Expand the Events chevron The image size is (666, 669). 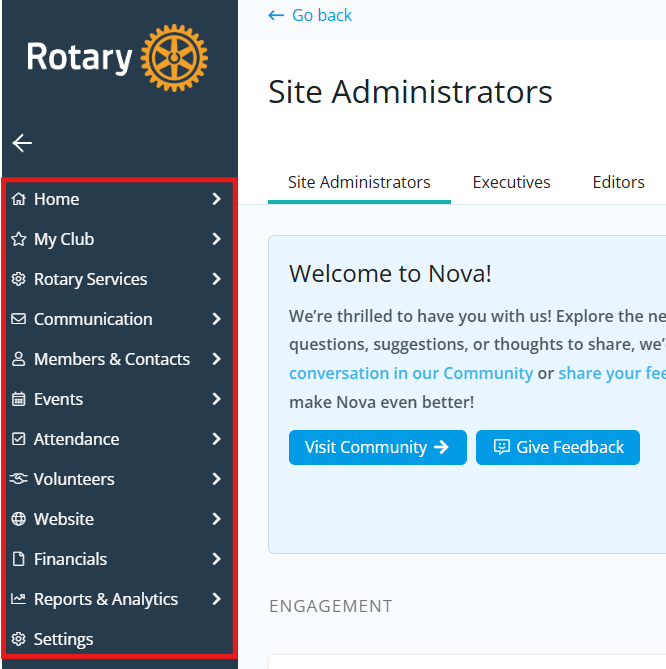[217, 399]
